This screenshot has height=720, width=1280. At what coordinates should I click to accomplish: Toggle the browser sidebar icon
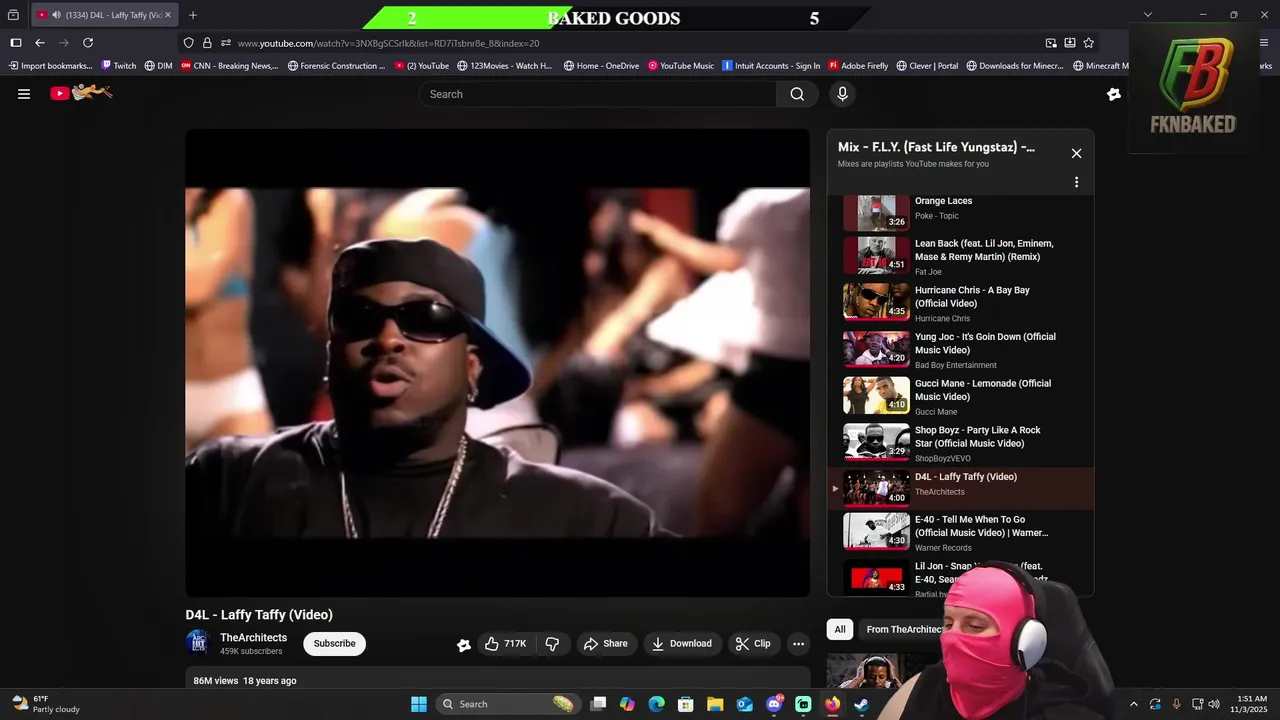click(16, 43)
